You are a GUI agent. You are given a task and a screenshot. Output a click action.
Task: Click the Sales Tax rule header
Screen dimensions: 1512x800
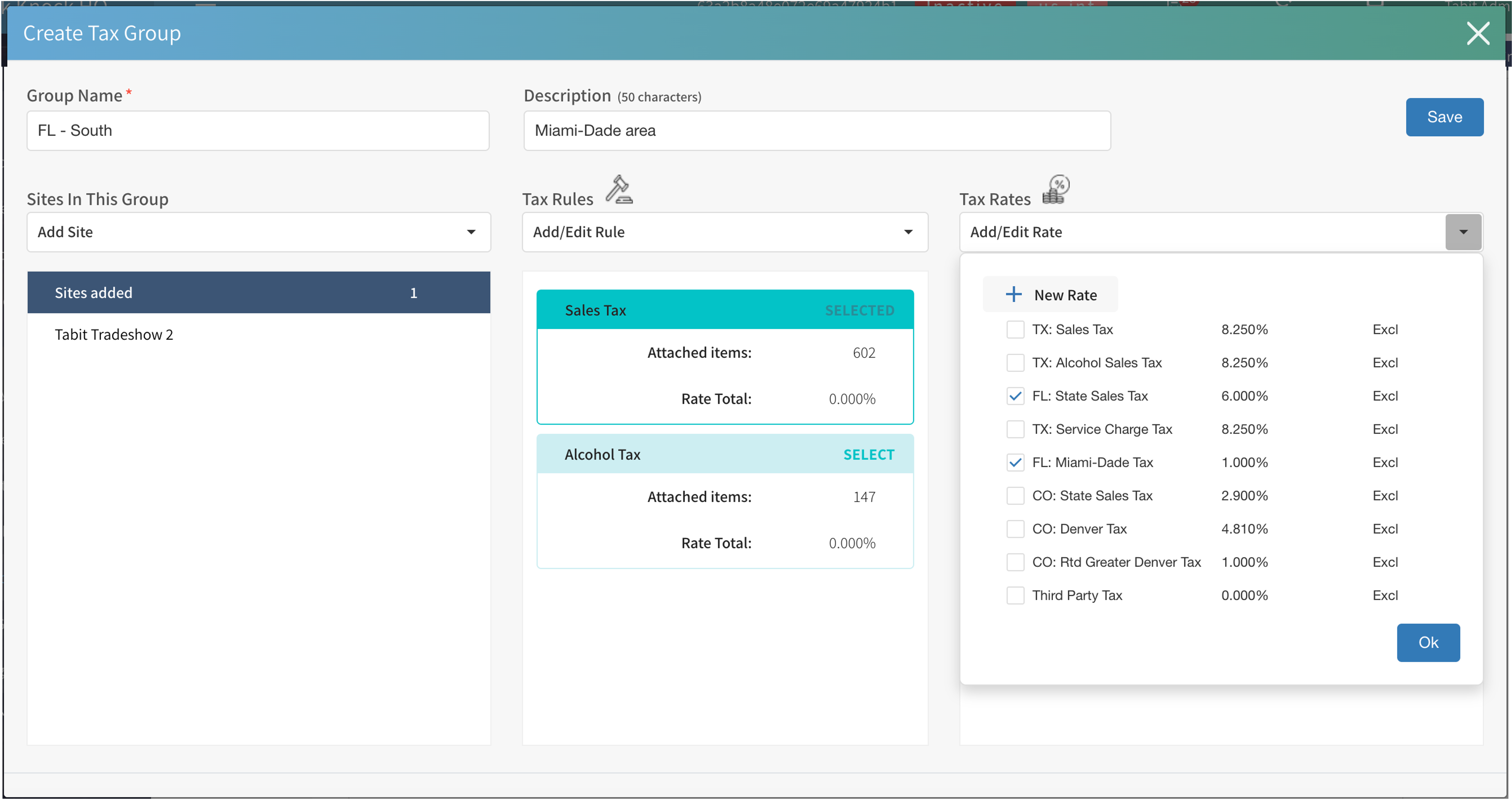pos(724,310)
